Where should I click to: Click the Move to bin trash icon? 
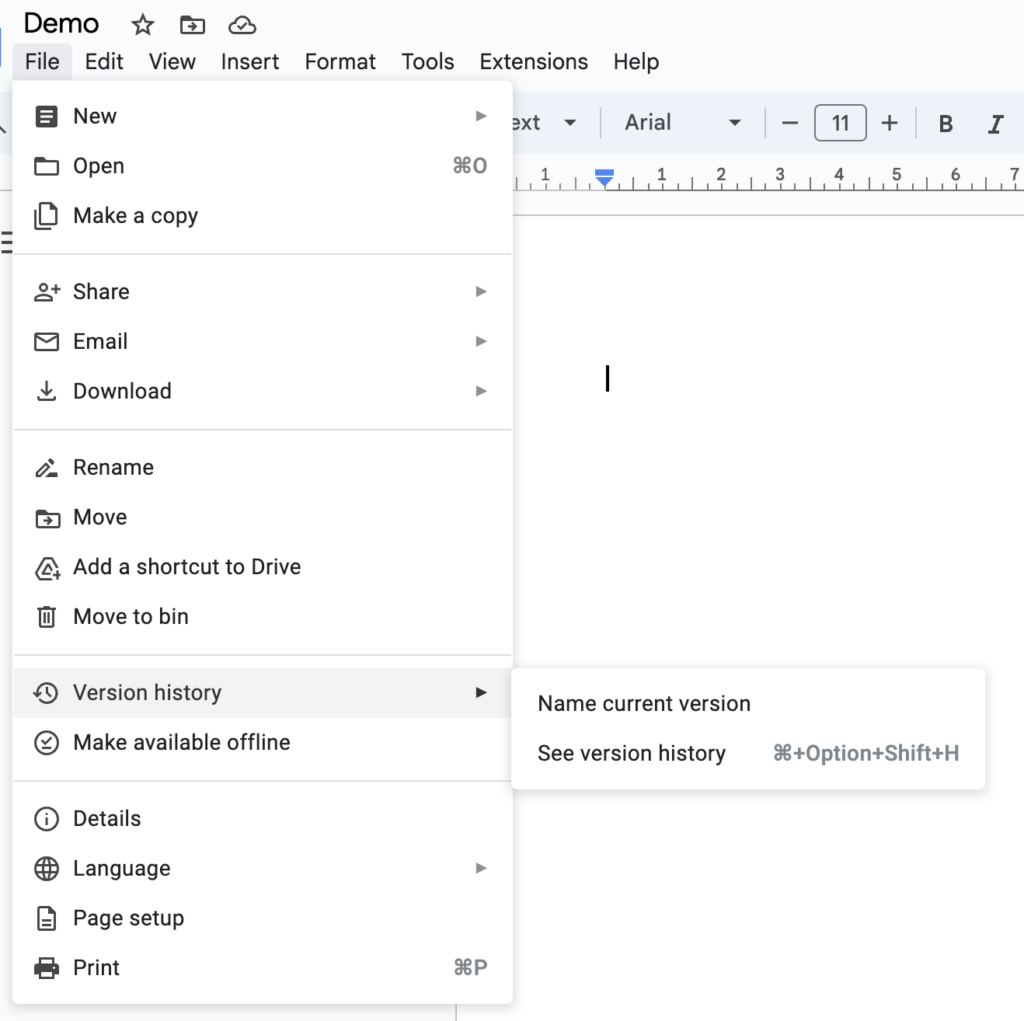pyautogui.click(x=46, y=617)
